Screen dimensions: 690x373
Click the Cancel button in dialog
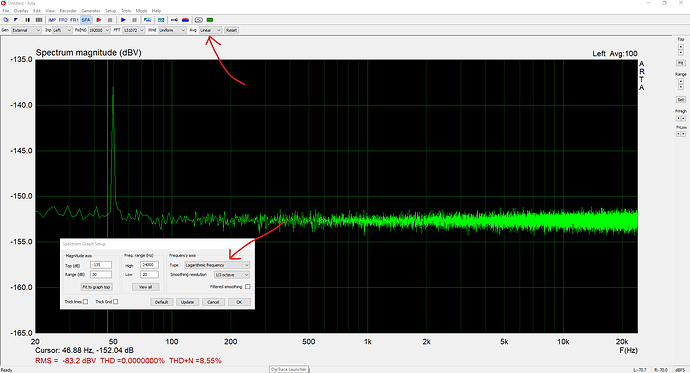[x=213, y=302]
